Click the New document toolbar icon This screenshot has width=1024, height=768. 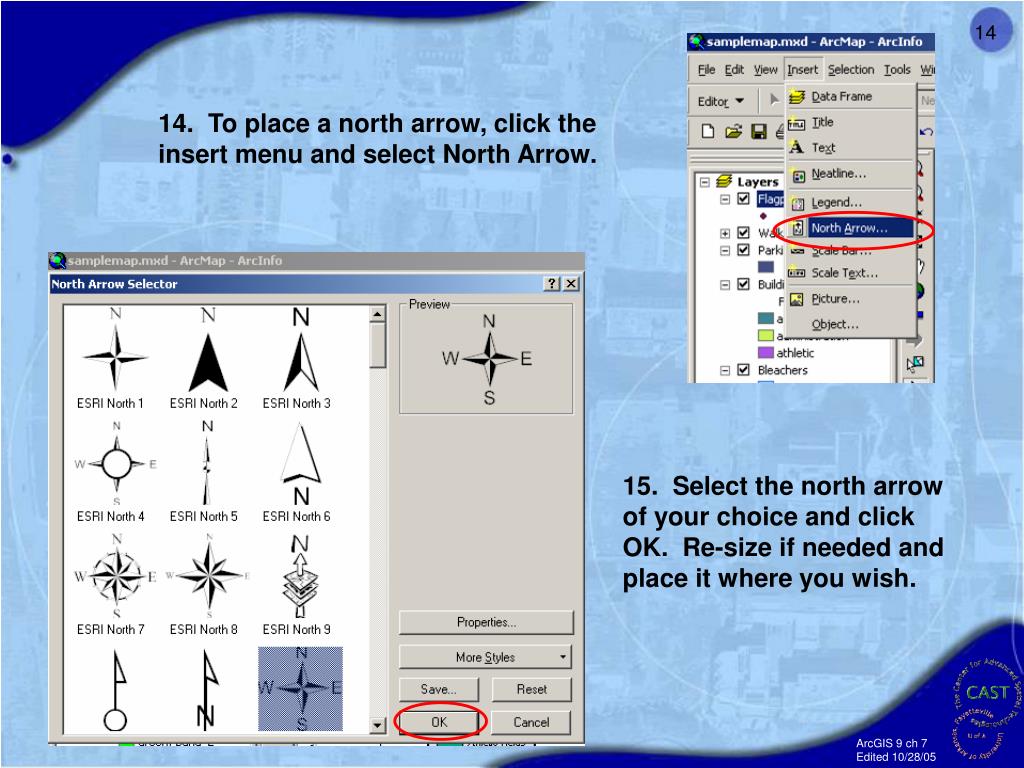(707, 131)
